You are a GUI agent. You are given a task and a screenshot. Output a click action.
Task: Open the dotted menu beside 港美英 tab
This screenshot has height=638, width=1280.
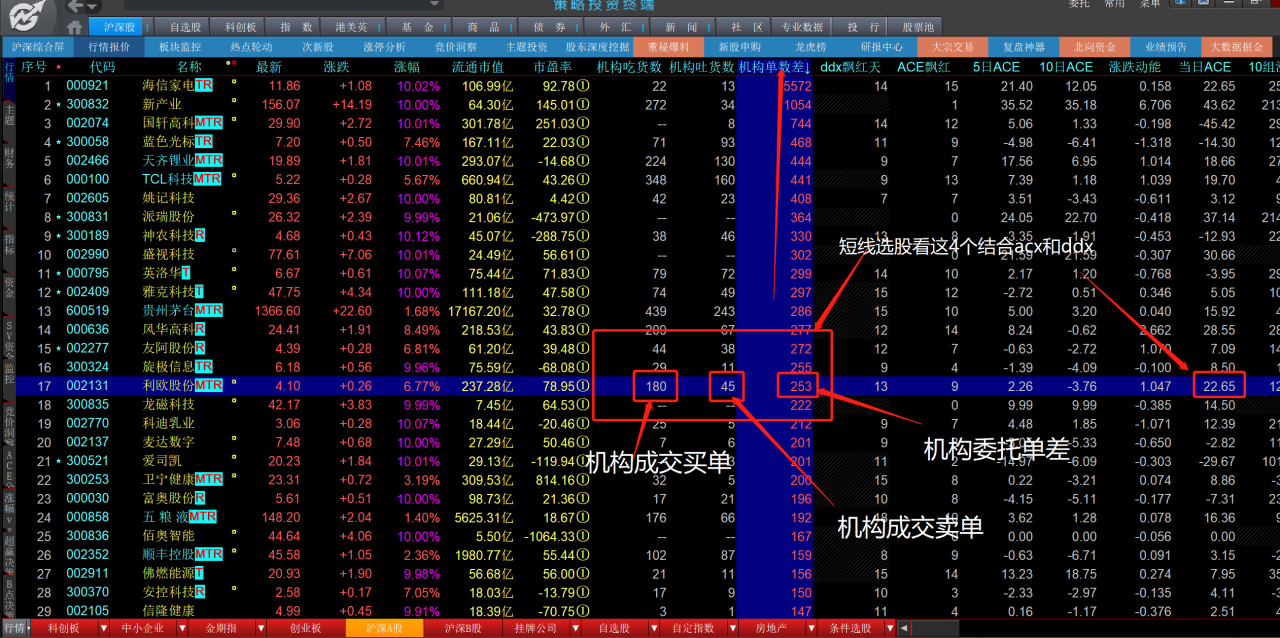pos(378,27)
